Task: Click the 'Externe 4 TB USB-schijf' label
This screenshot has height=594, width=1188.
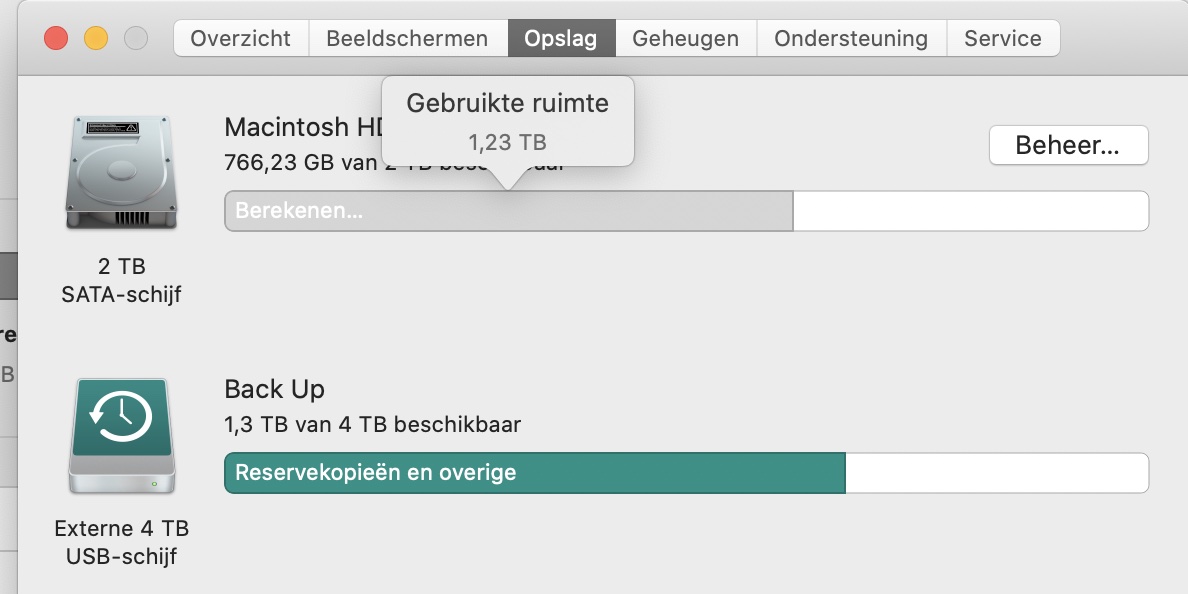Action: (122, 542)
